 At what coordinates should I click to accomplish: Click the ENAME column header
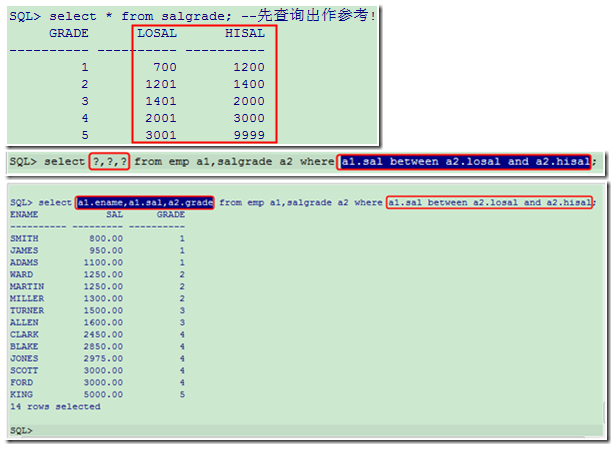click(23, 214)
